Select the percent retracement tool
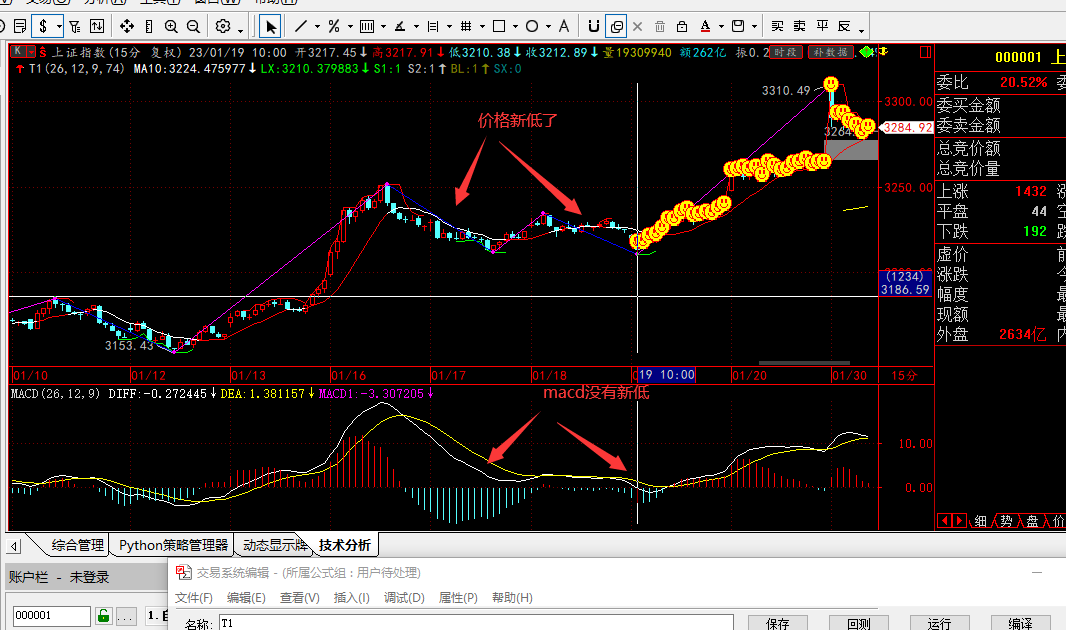This screenshot has height=630, width=1066. pyautogui.click(x=333, y=27)
